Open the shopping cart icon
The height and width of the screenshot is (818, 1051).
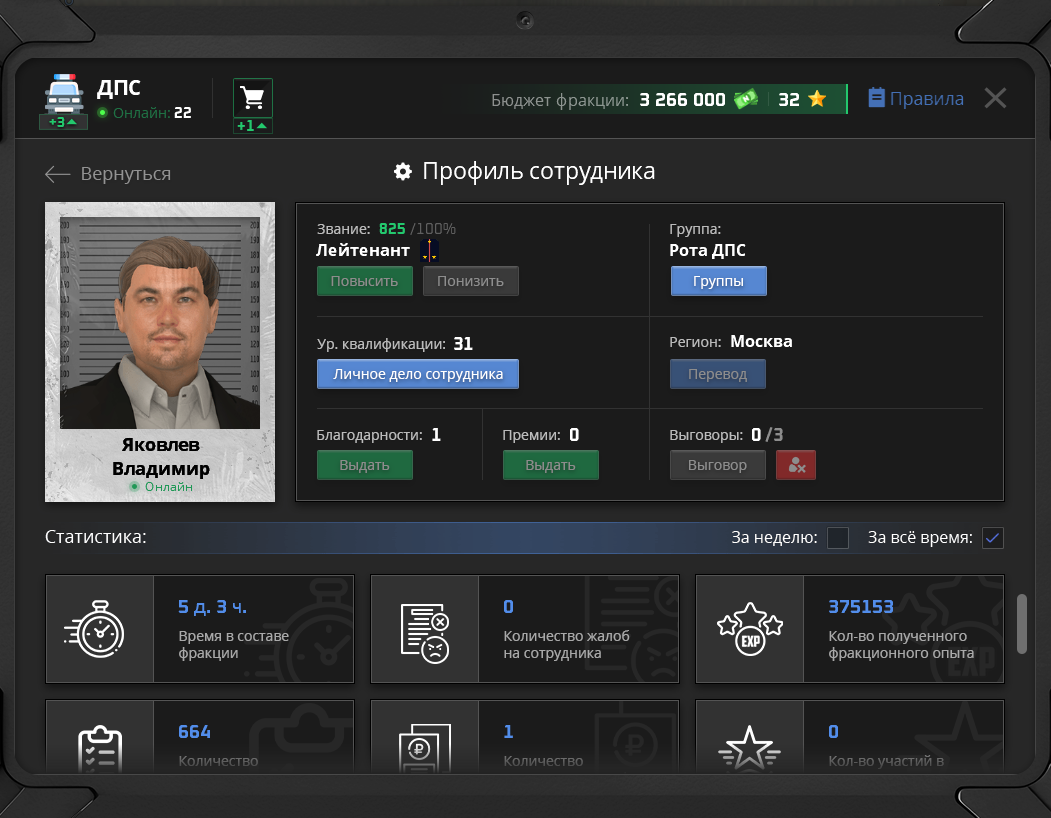point(253,98)
